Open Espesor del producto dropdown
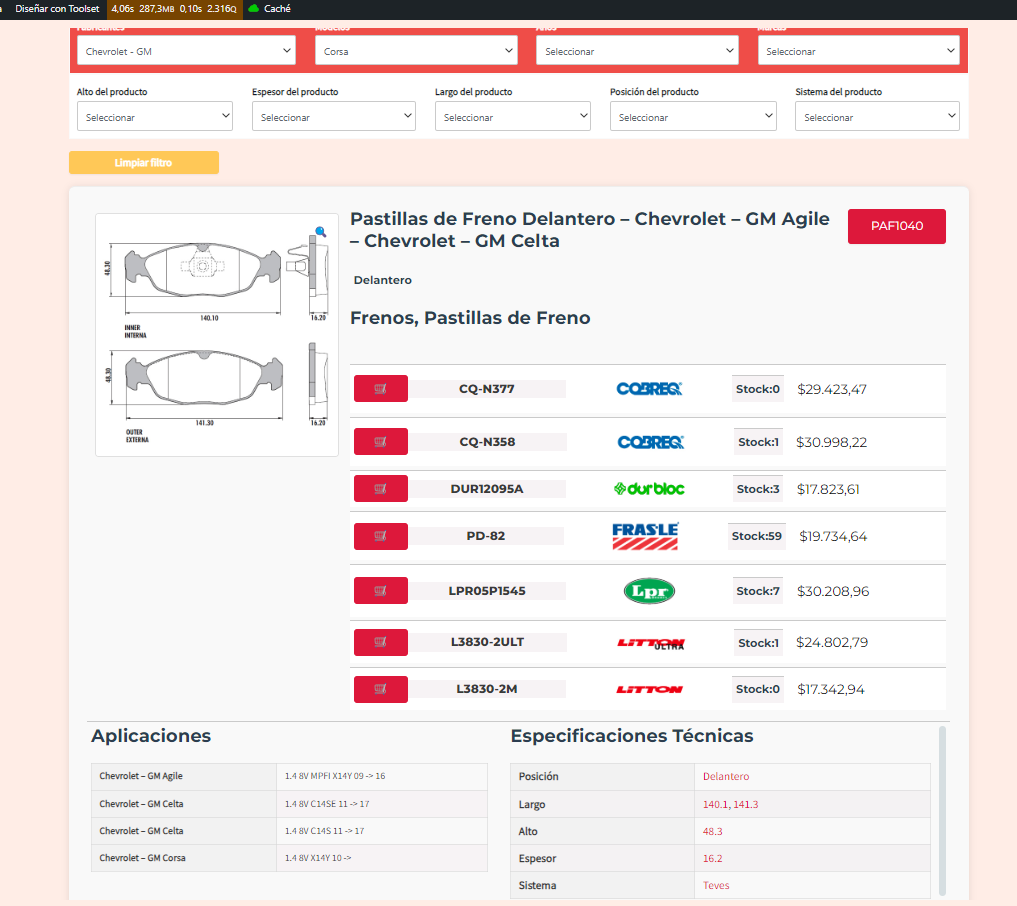The height and width of the screenshot is (906, 1017). point(334,117)
